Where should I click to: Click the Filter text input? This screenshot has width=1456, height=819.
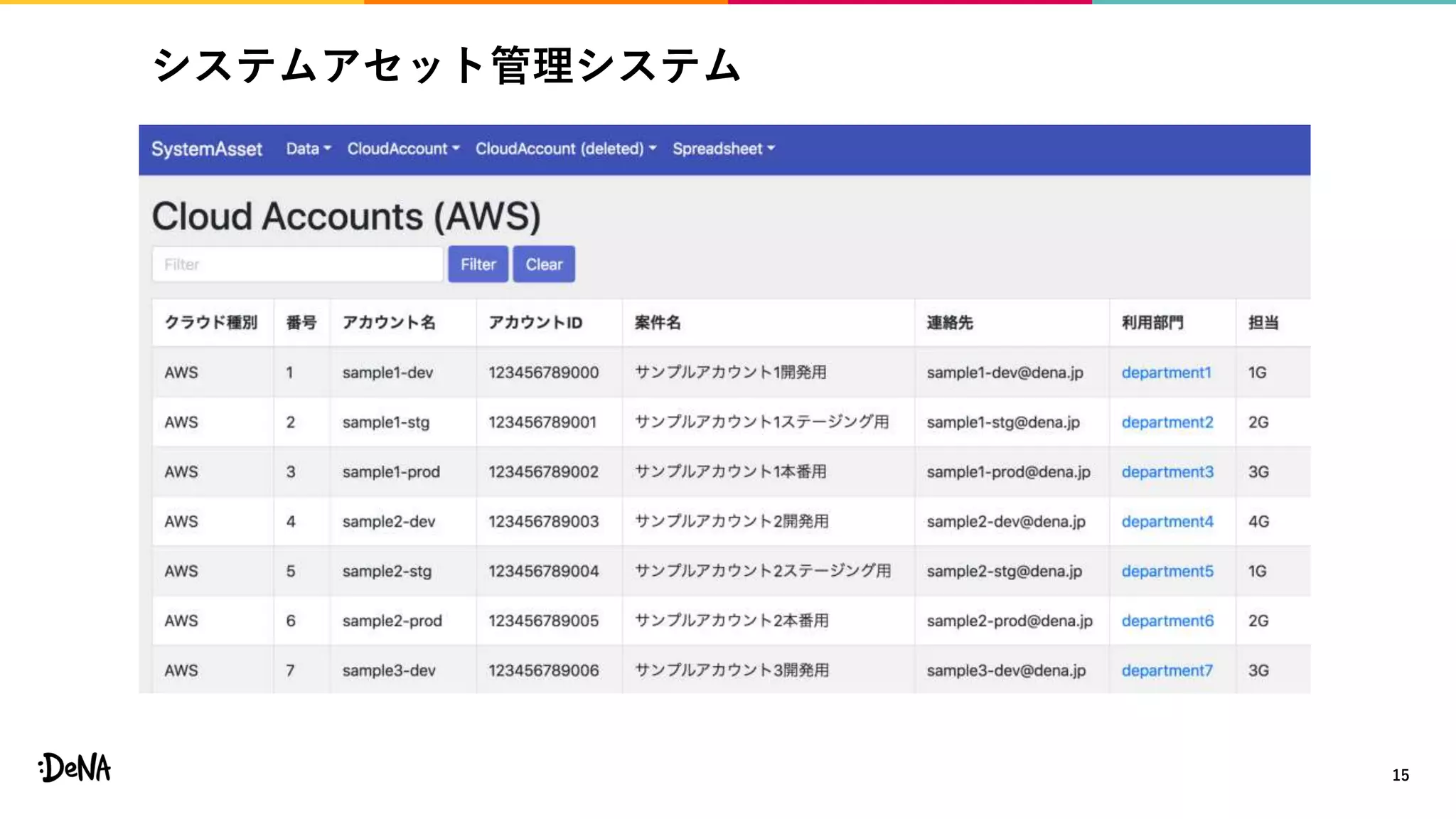297,264
